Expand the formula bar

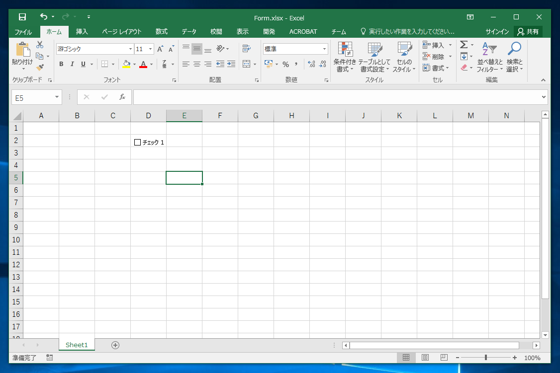coord(543,97)
